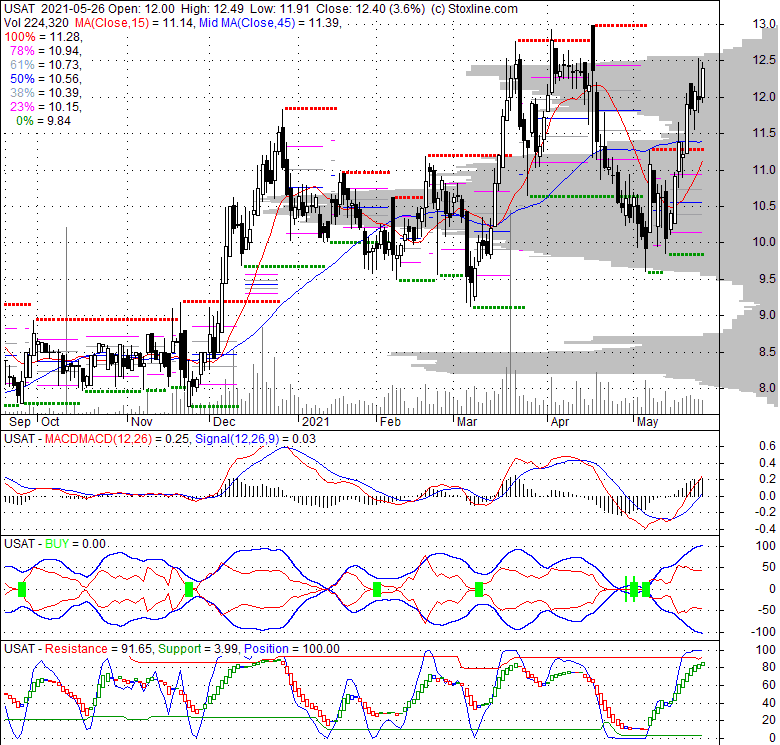Image resolution: width=780 pixels, height=745 pixels.
Task: Click the 11.0 price axis label
Action: click(x=765, y=170)
